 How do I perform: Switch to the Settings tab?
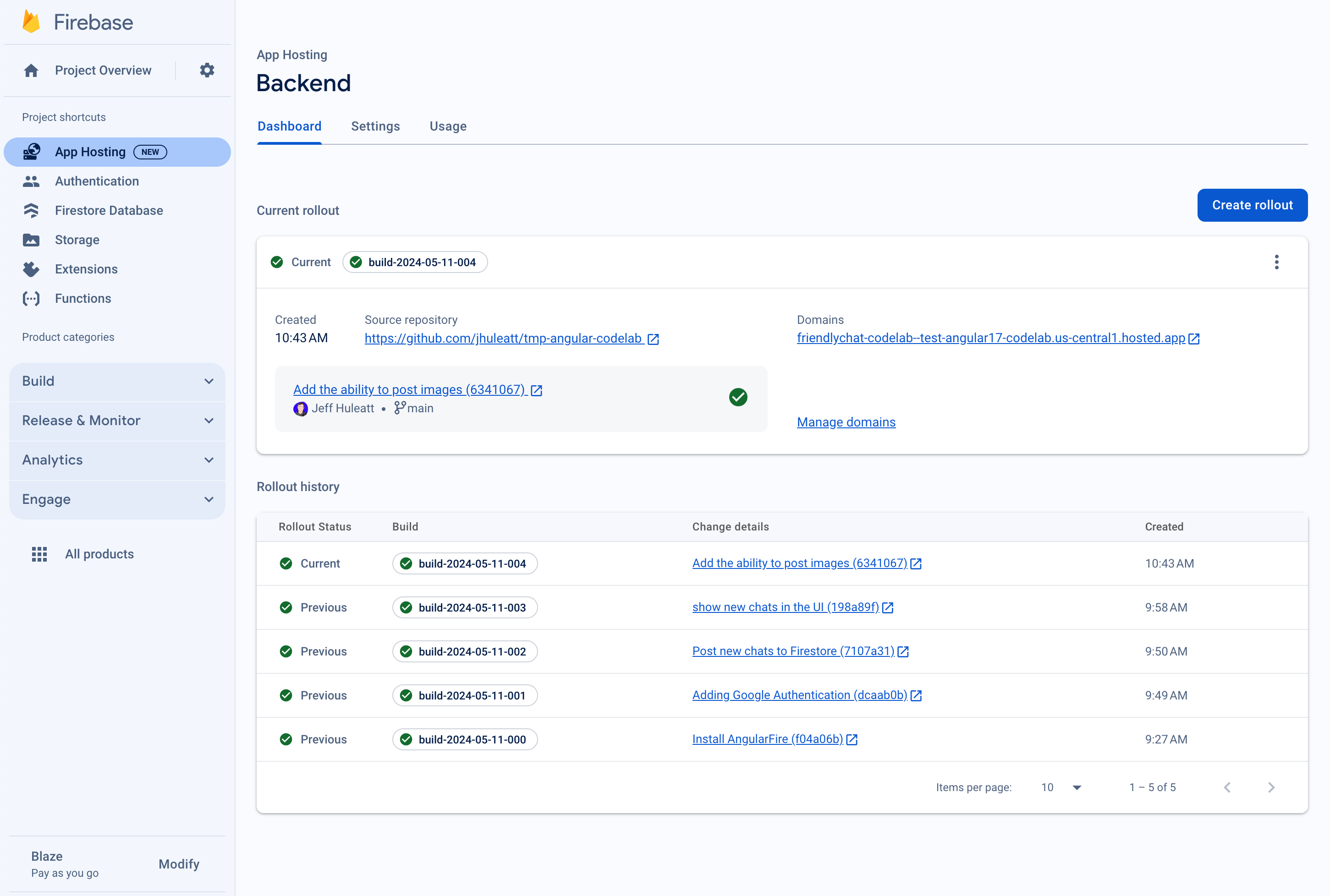[375, 126]
